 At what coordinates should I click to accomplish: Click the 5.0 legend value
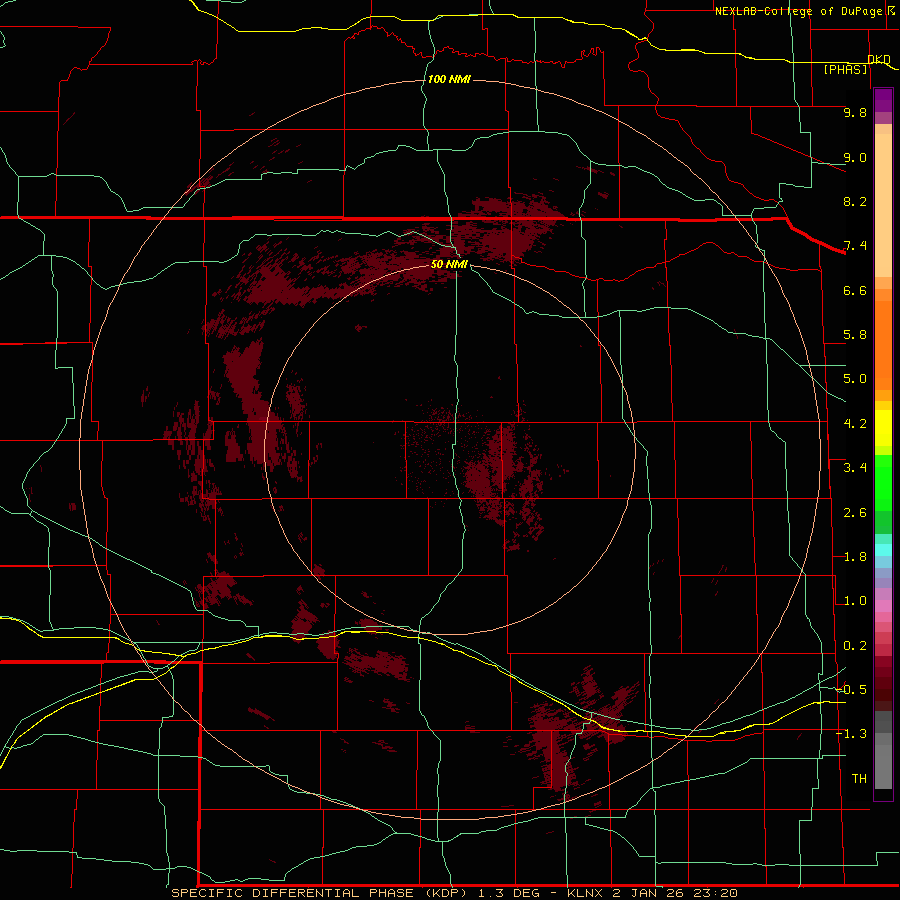click(x=855, y=379)
